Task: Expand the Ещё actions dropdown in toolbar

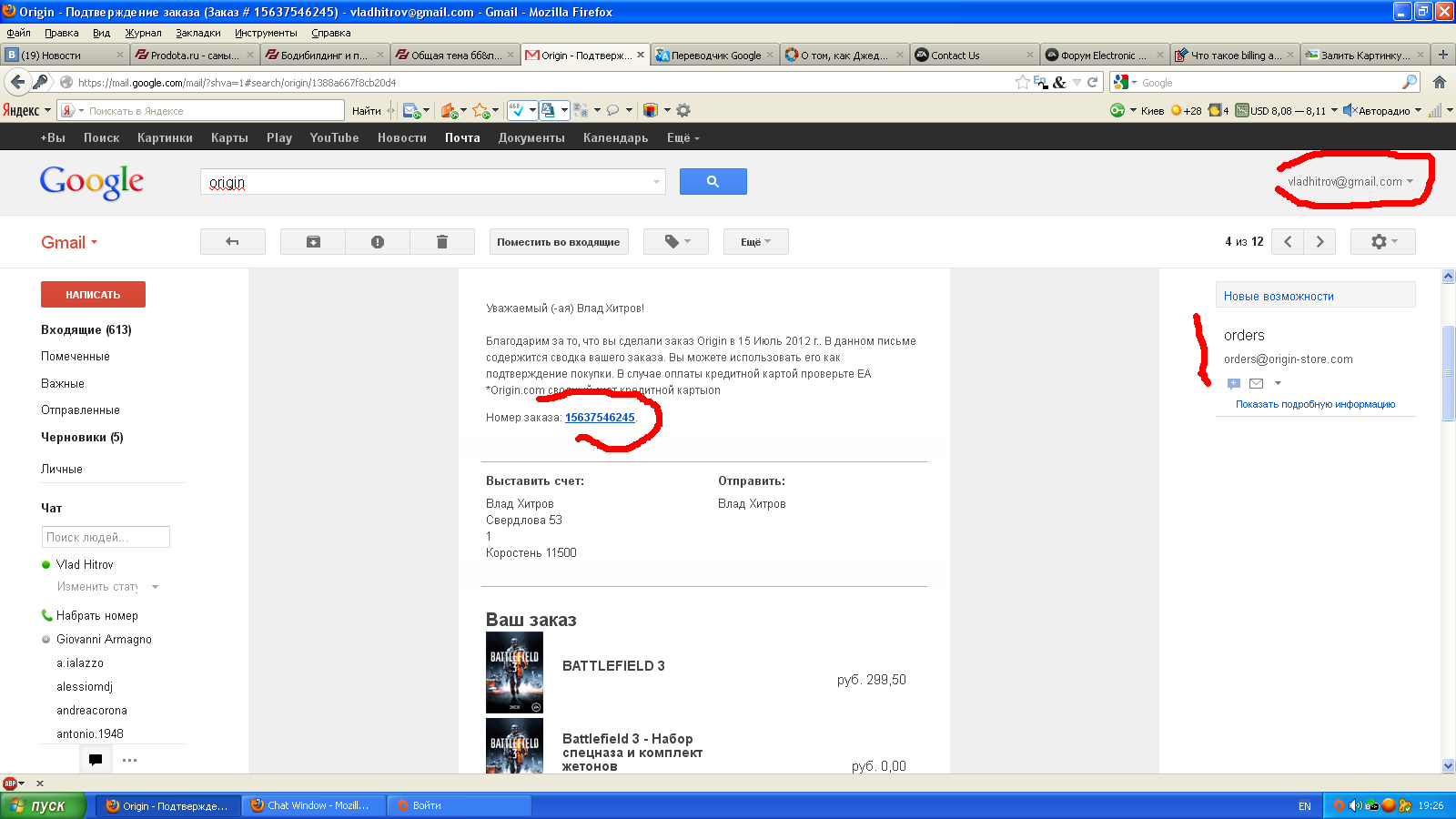Action: [756, 241]
